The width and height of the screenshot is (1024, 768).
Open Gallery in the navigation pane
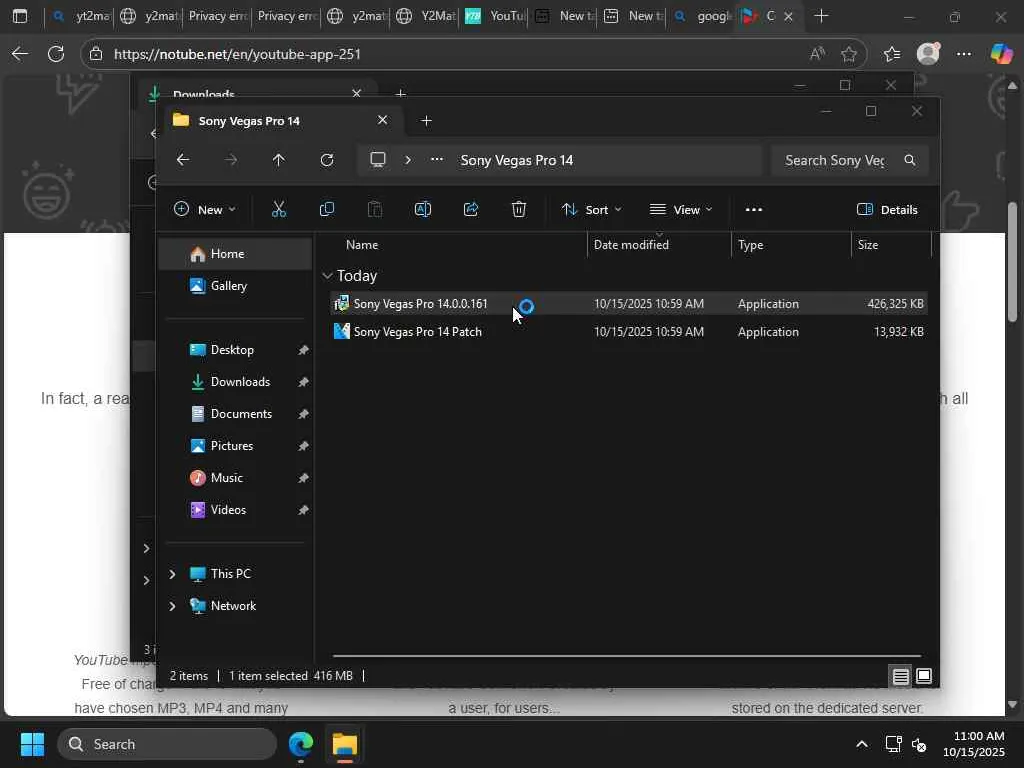pyautogui.click(x=235, y=286)
